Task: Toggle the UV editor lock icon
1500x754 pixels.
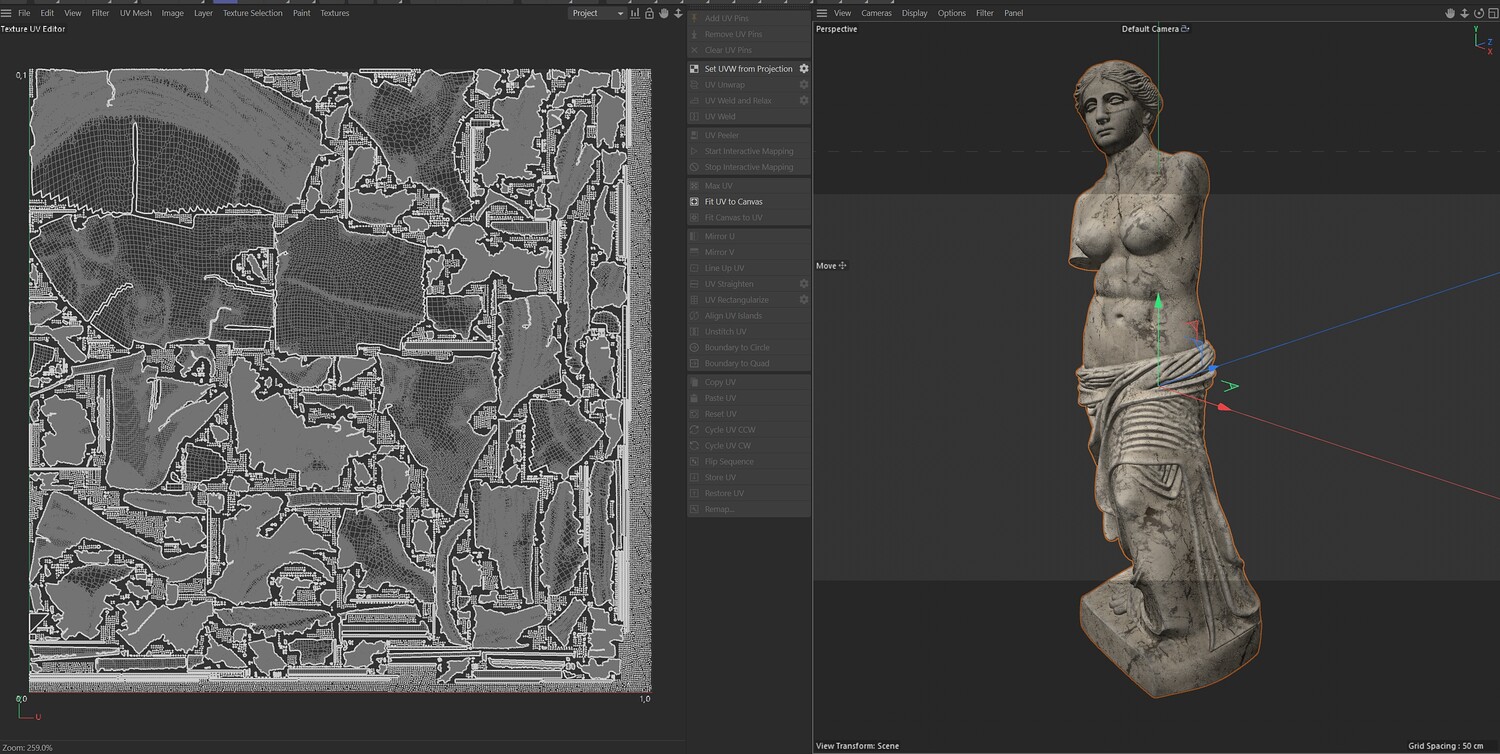Action: pos(650,13)
